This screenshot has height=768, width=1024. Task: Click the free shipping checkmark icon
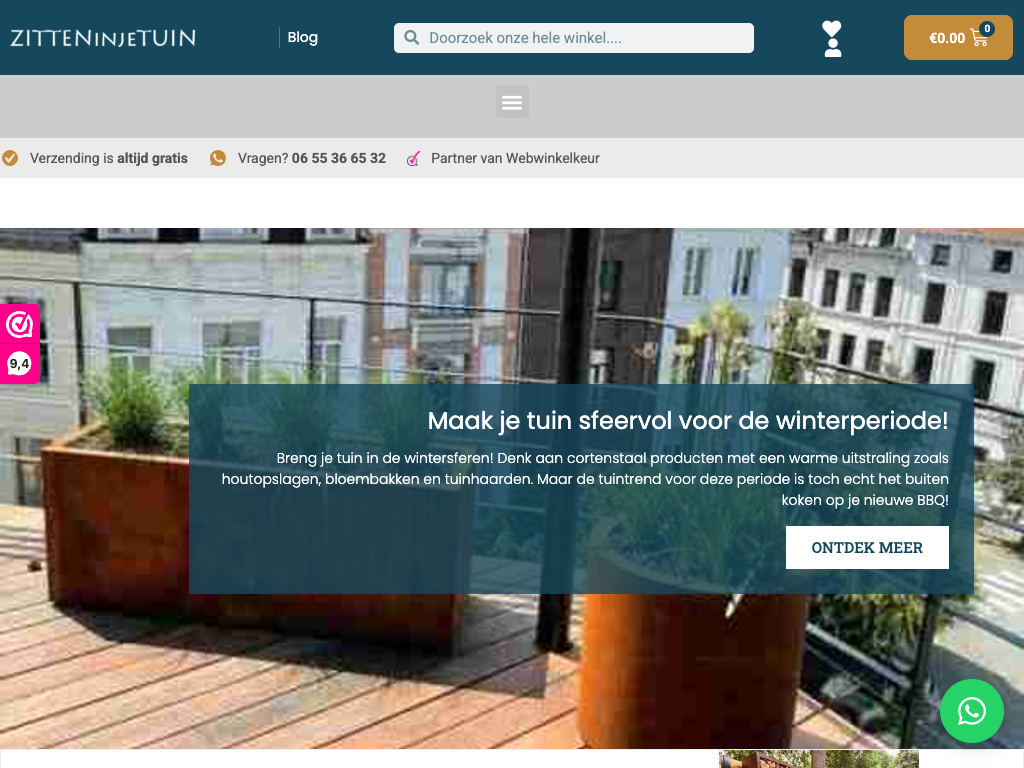(x=10, y=158)
